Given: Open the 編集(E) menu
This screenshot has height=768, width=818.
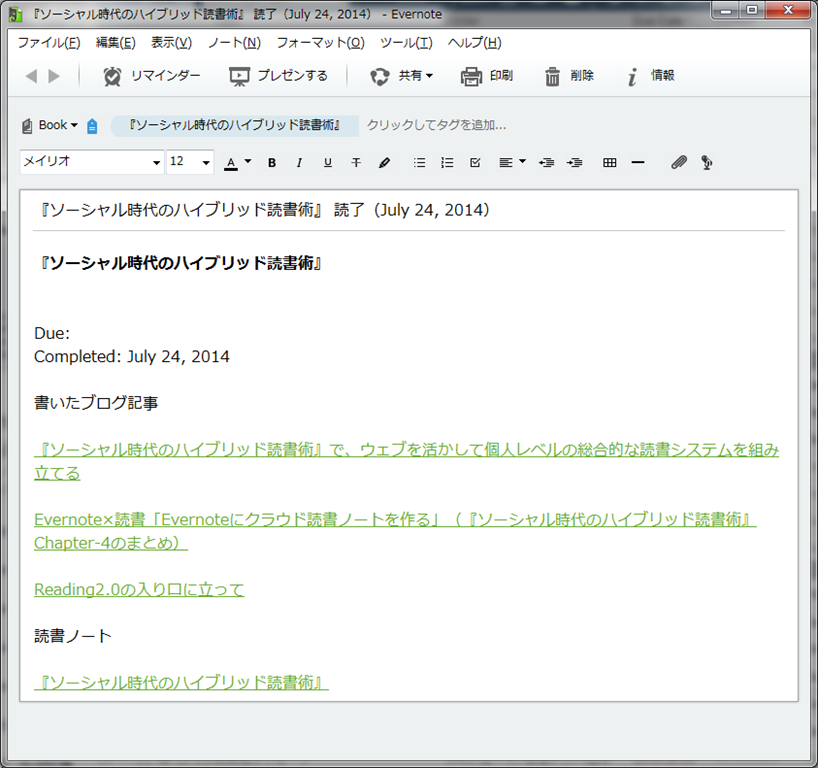Looking at the screenshot, I should pos(115,43).
